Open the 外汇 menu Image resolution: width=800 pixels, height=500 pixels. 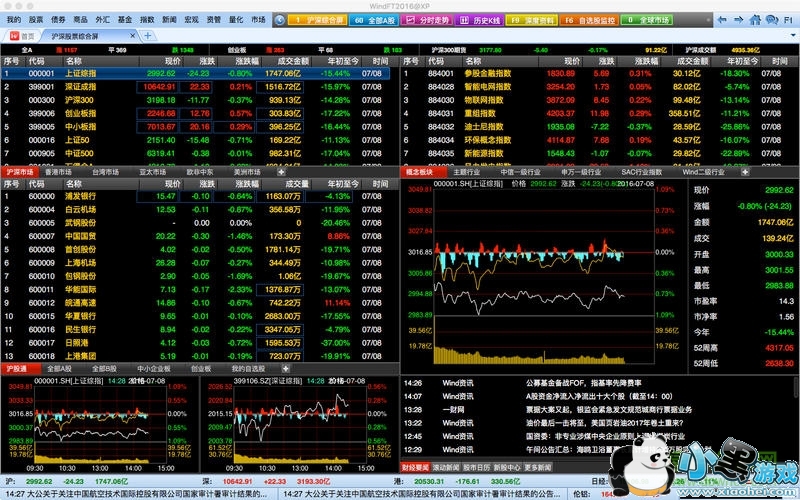pos(103,20)
